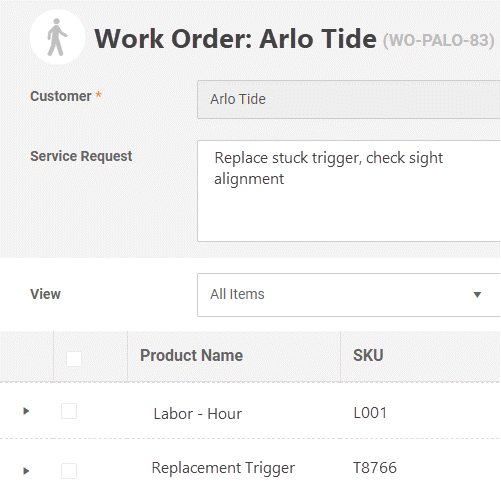Sort by the SKU column header

368,355
